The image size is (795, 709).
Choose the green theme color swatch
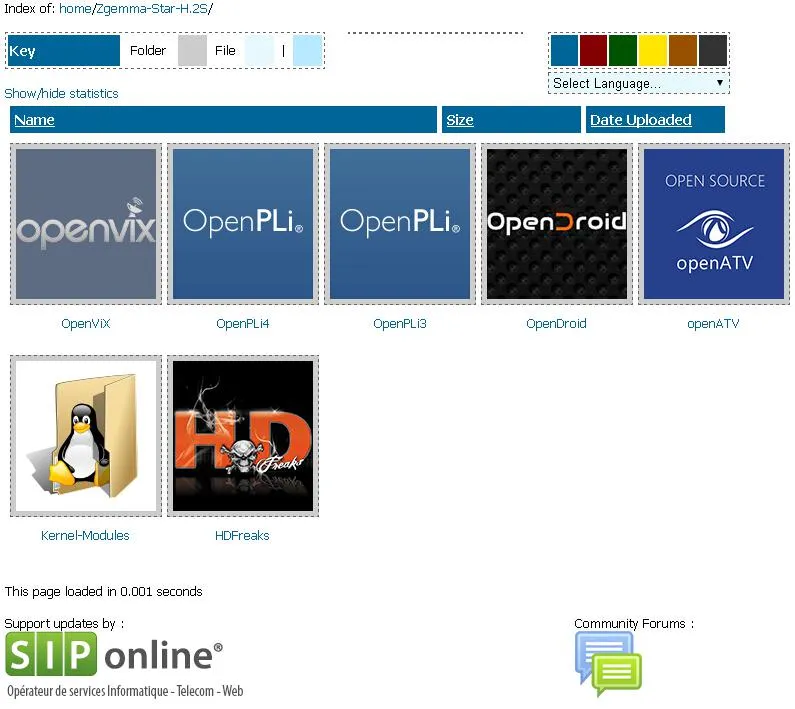click(623, 50)
